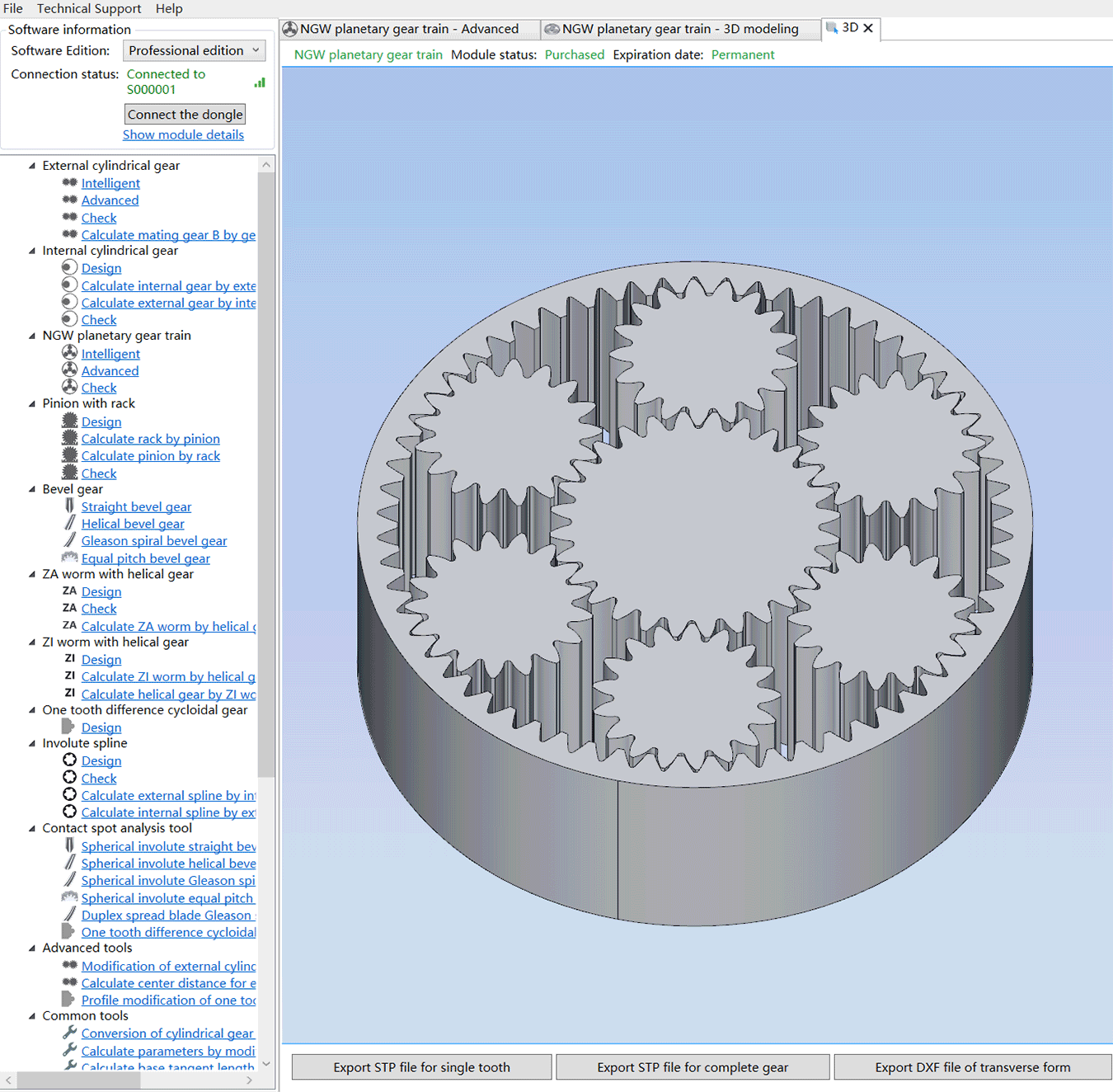This screenshot has width=1113, height=1092.
Task: Click the ZI icon beside ZI worm Design
Action: click(x=69, y=659)
